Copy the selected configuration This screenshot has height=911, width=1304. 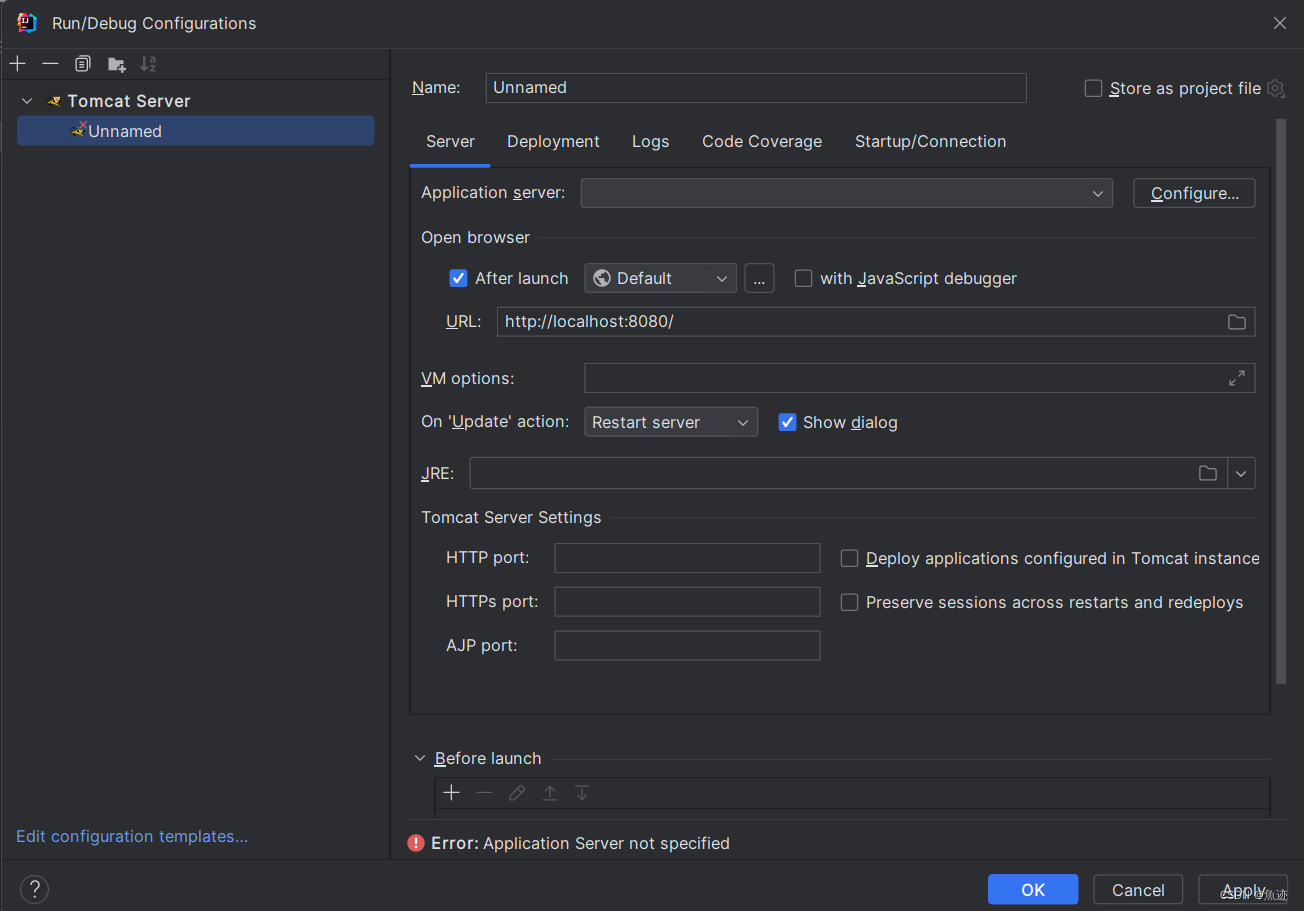pyautogui.click(x=83, y=64)
